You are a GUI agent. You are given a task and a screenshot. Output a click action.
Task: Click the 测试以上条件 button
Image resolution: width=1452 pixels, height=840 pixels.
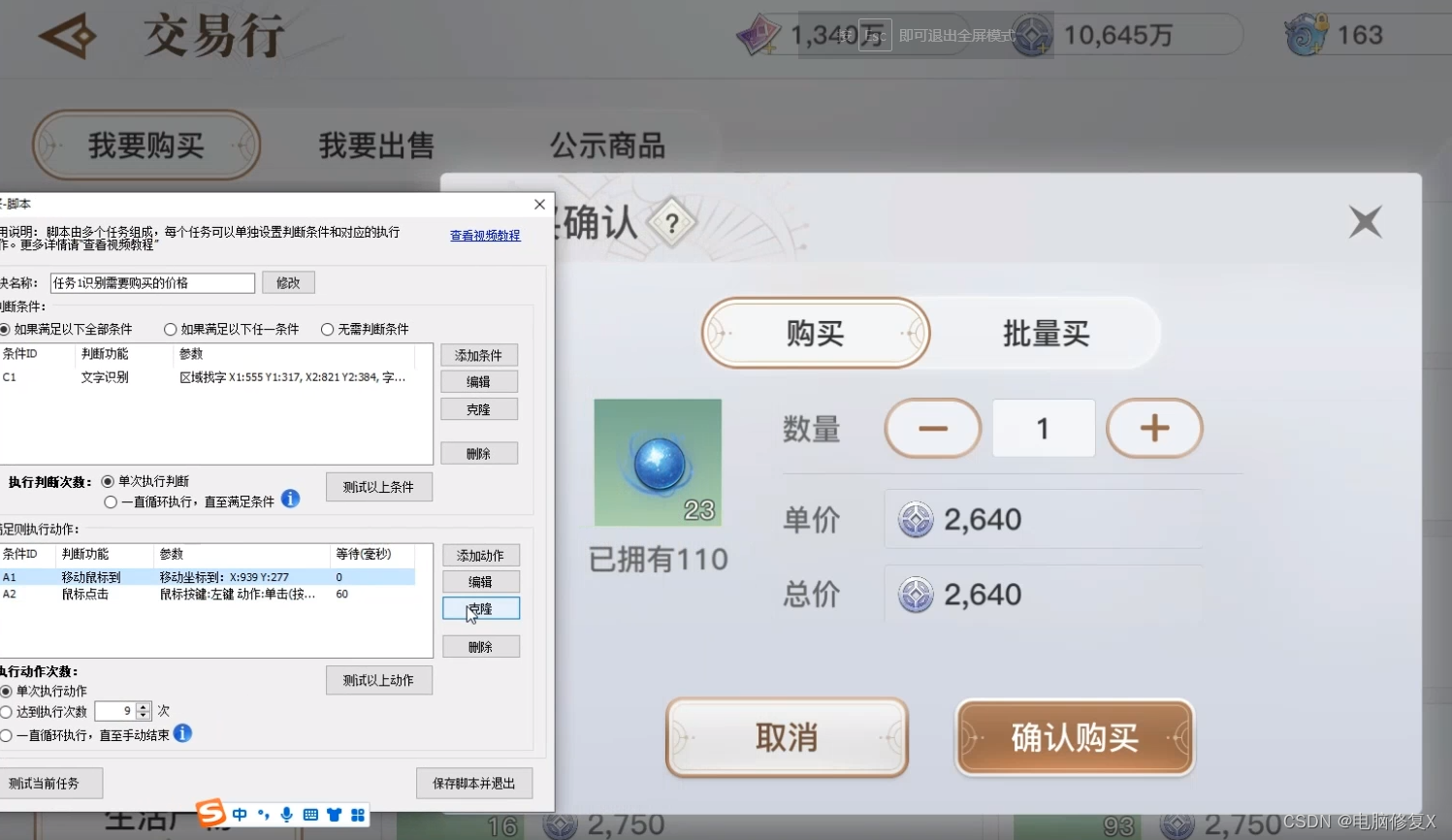pos(378,487)
